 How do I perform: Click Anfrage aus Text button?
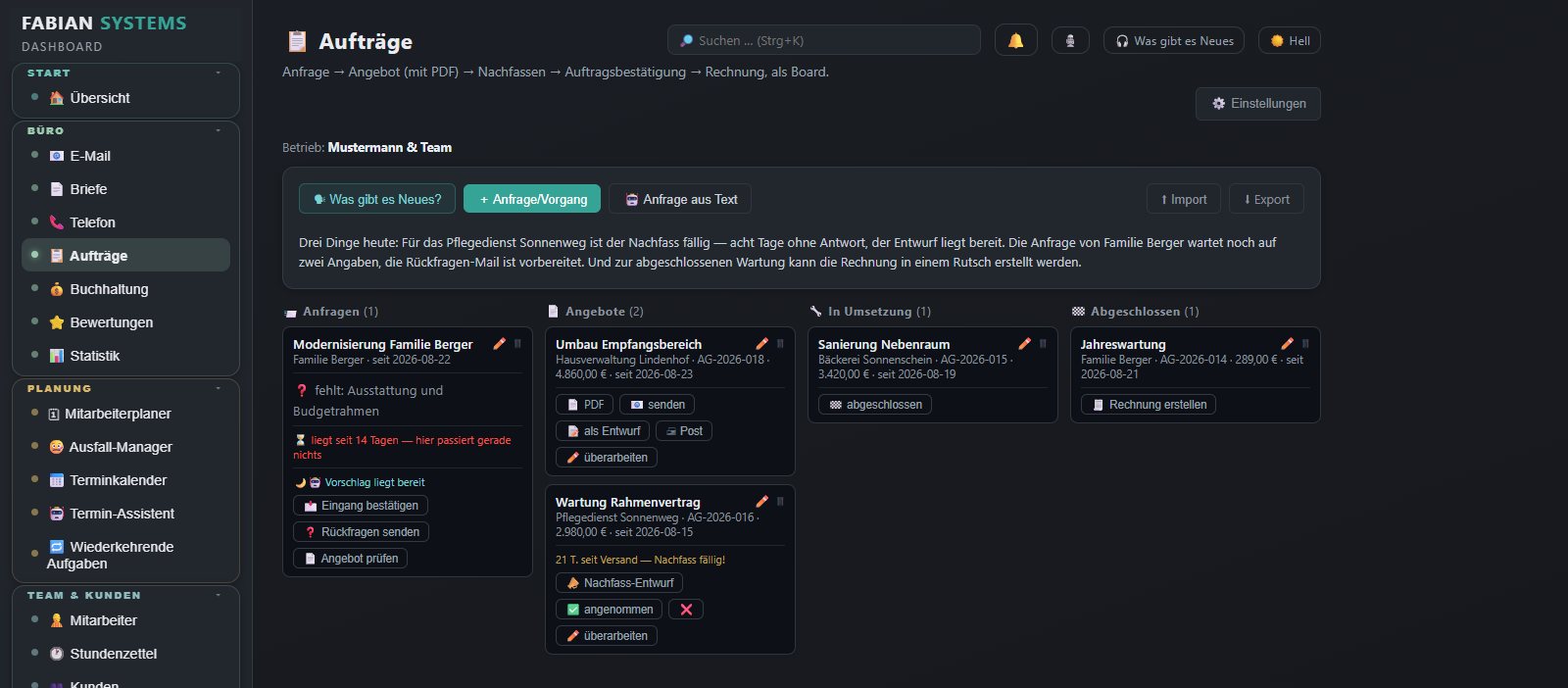[680, 199]
